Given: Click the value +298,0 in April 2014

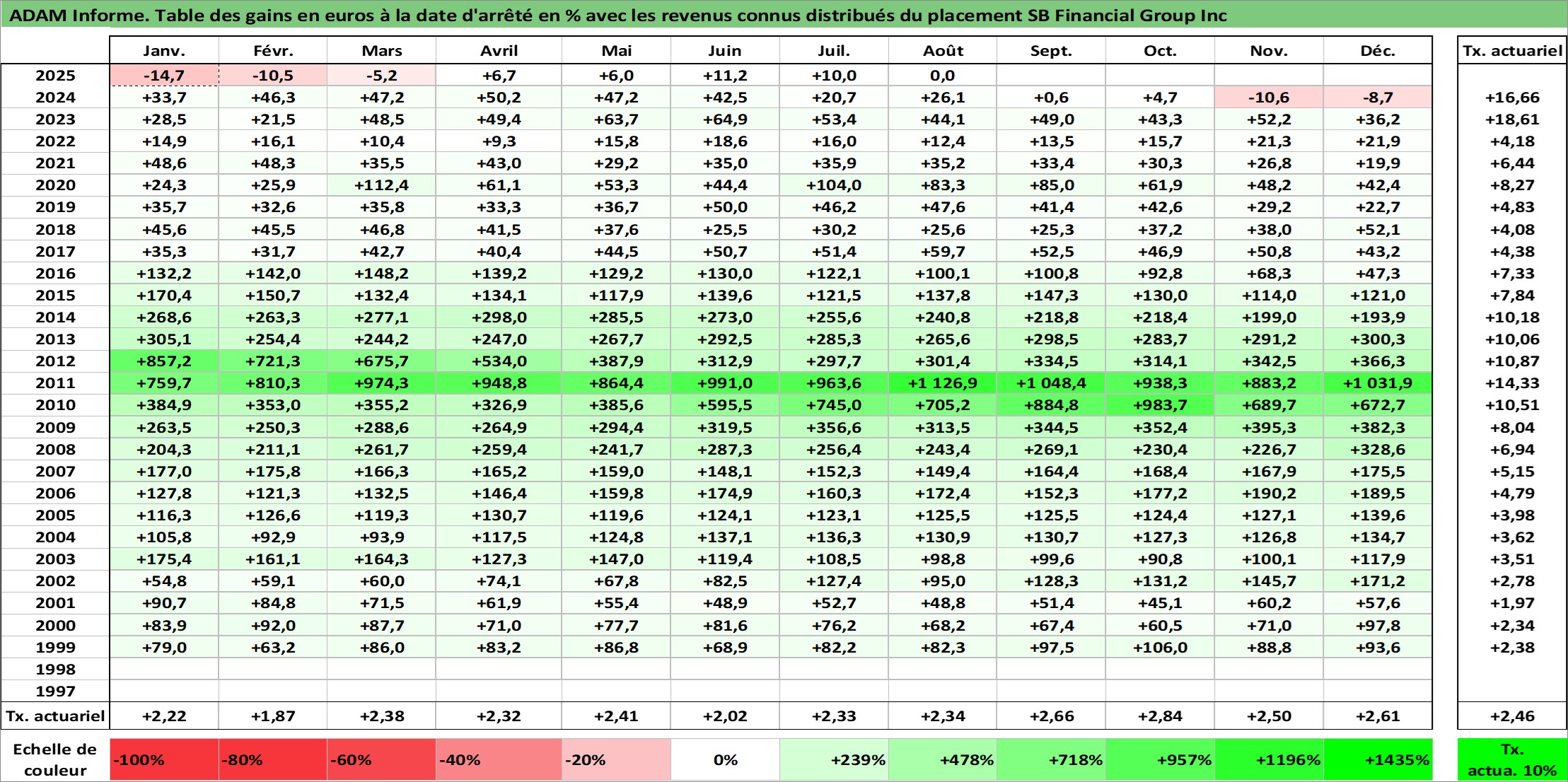Looking at the screenshot, I should coord(499,317).
